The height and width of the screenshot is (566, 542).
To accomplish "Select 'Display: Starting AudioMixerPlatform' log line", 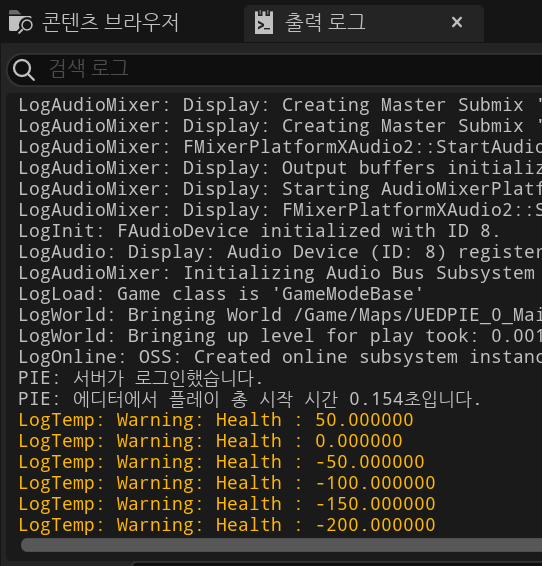I will [280, 189].
